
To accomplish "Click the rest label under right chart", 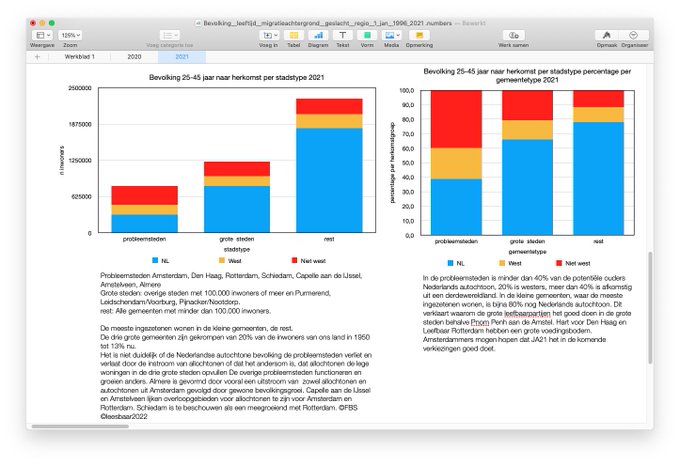I will pos(598,241).
